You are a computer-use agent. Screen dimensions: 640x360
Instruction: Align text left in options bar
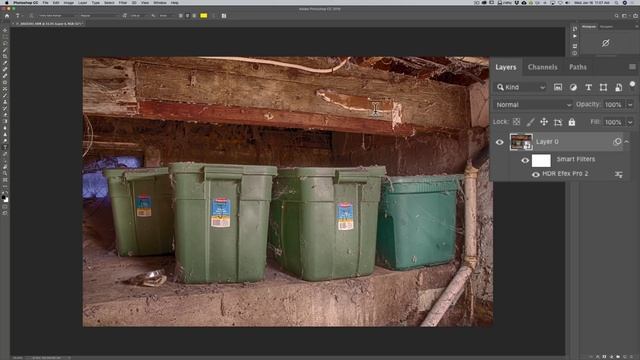(x=181, y=16)
